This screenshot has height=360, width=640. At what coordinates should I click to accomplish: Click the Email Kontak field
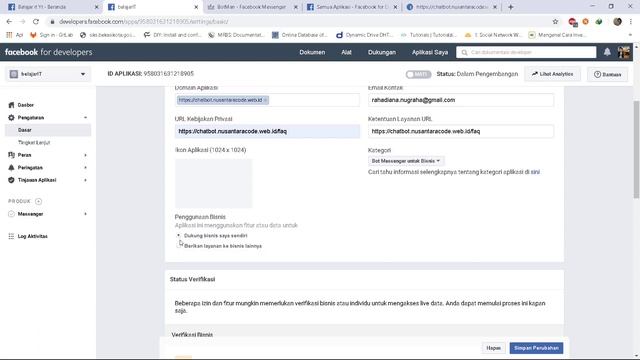(x=461, y=100)
